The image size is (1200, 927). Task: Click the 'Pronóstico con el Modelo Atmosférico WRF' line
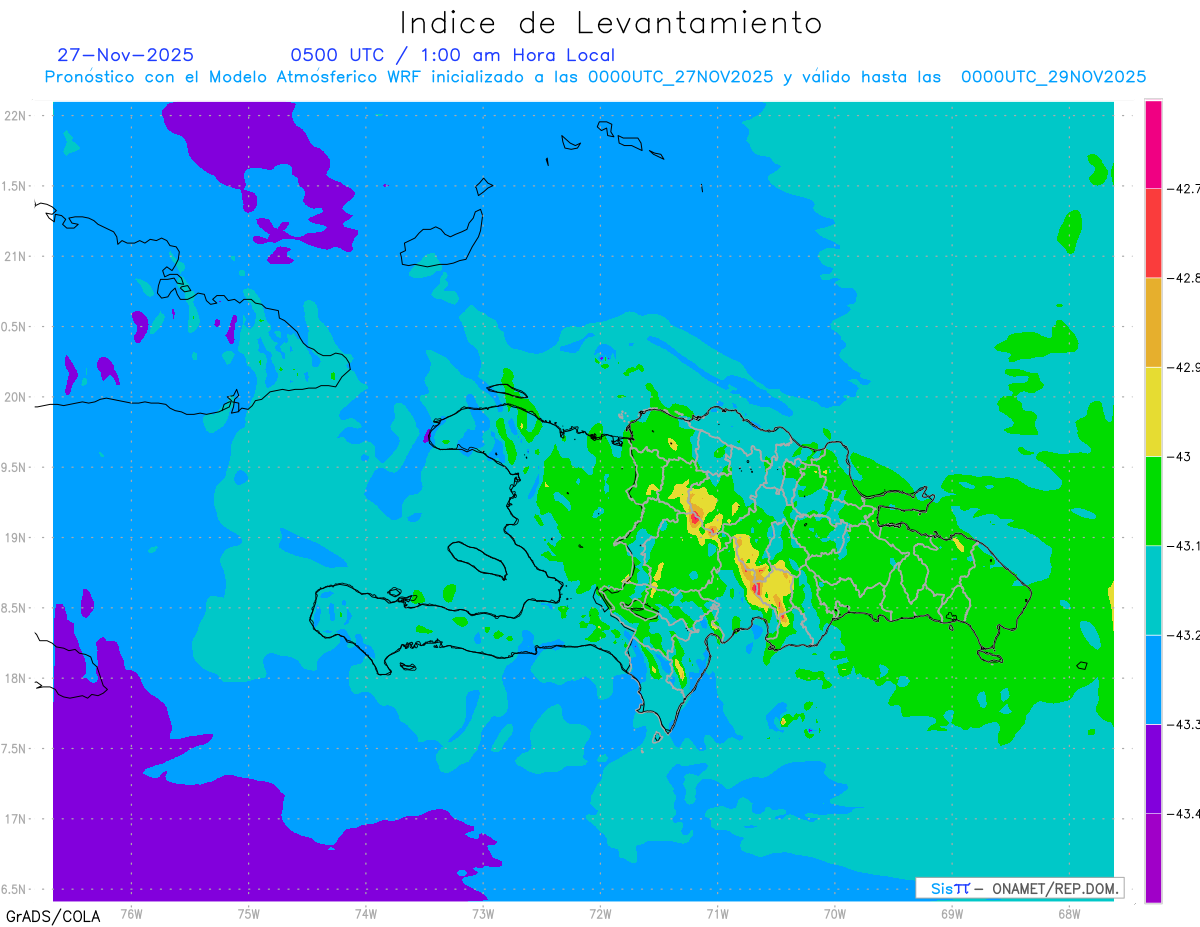[x=595, y=77]
